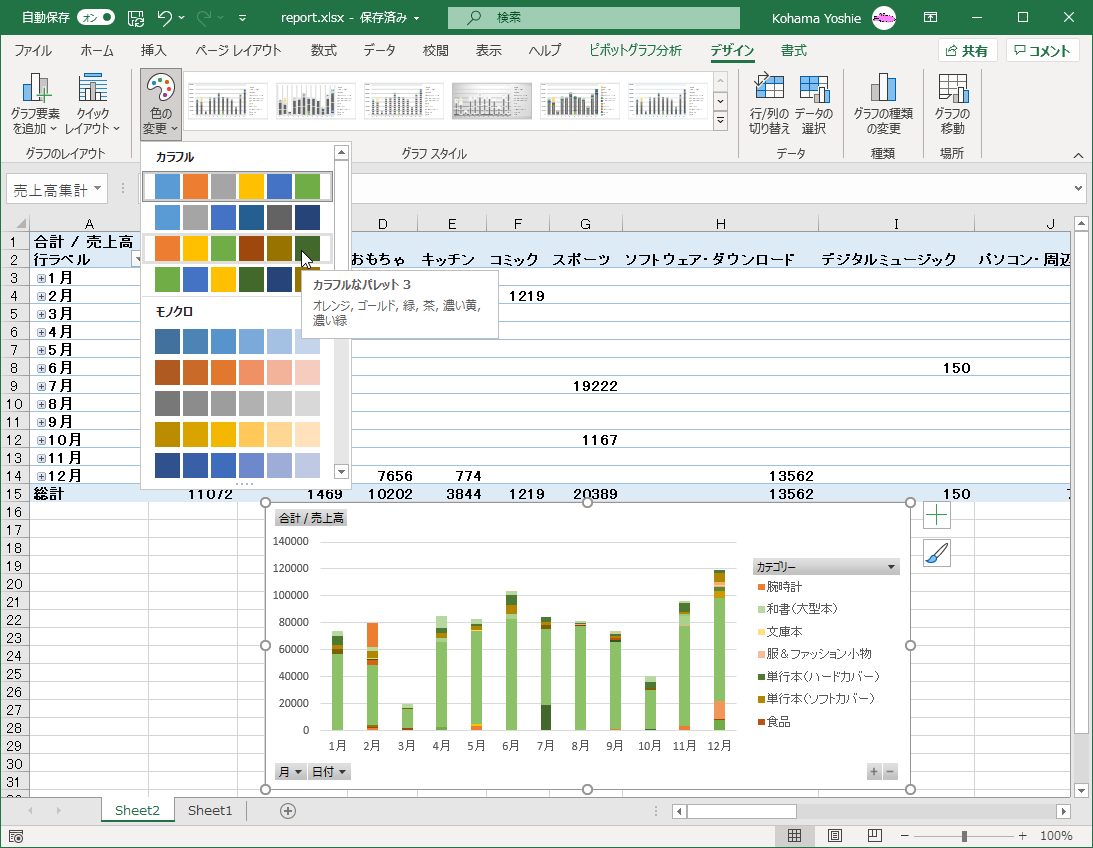The image size is (1093, 848).
Task: Switch to page layout view in status bar
Action: tap(835, 836)
